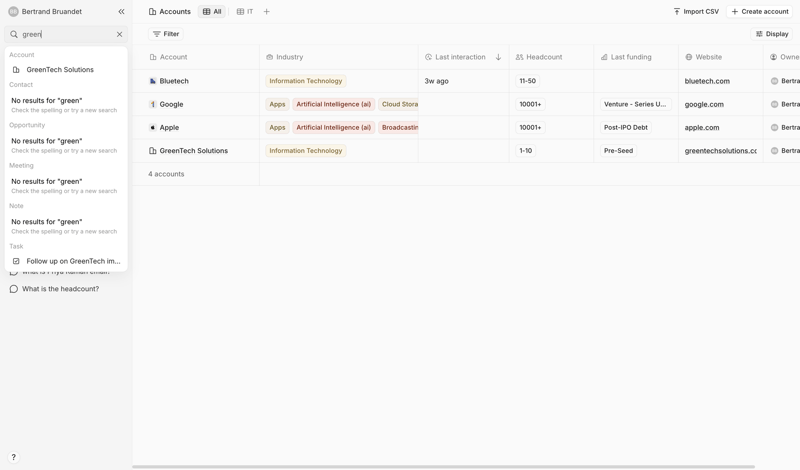Add a new view with plus icon
The width and height of the screenshot is (800, 470).
pyautogui.click(x=267, y=12)
